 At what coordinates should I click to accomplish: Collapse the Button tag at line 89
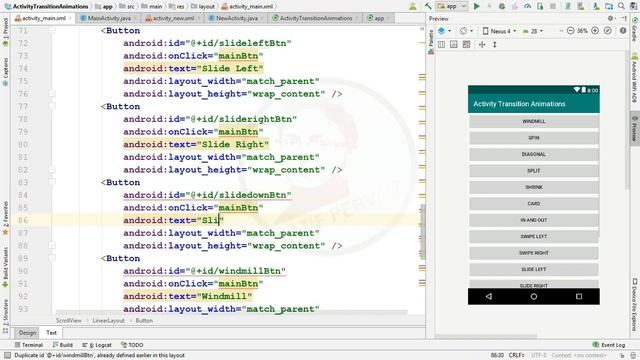pyautogui.click(x=52, y=258)
